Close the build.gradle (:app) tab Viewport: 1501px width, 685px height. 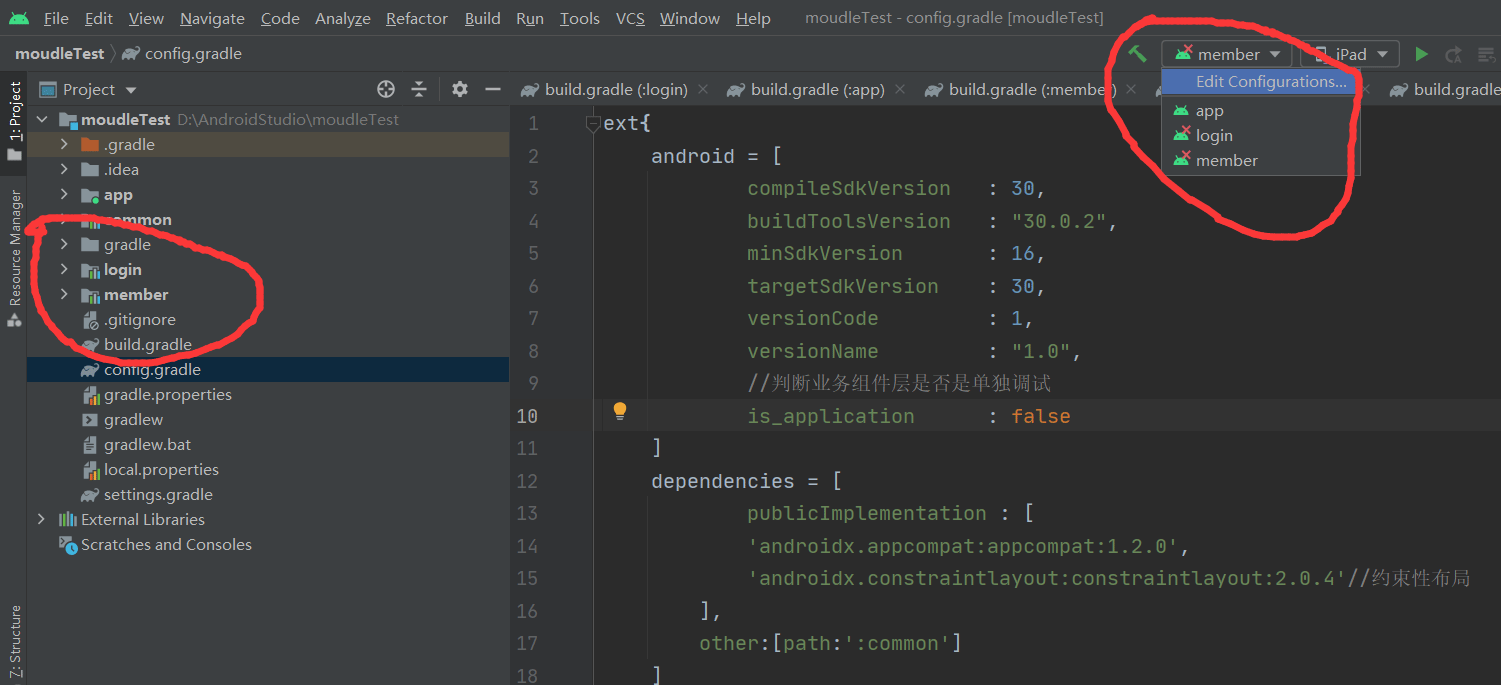[900, 89]
